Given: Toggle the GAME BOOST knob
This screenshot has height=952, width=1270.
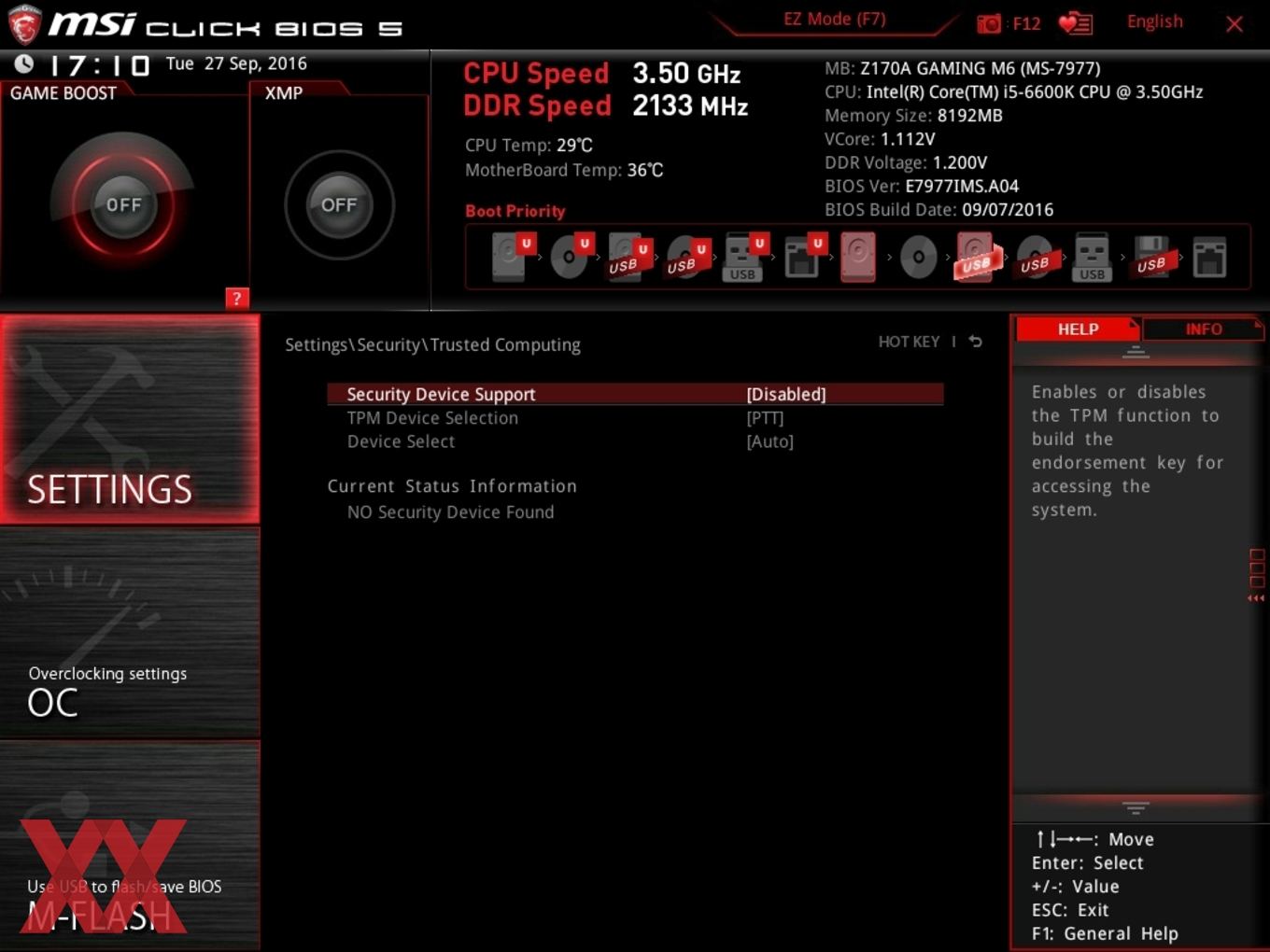Looking at the screenshot, I should tap(123, 204).
